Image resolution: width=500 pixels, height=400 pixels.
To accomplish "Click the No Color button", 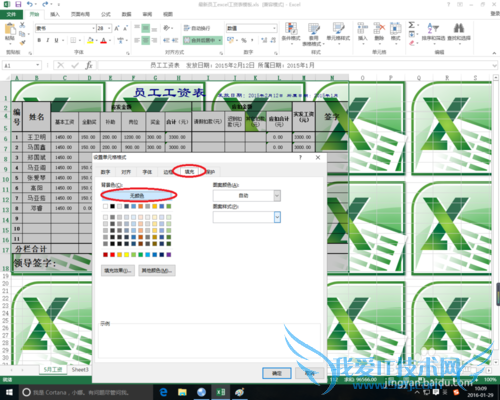I will [137, 196].
